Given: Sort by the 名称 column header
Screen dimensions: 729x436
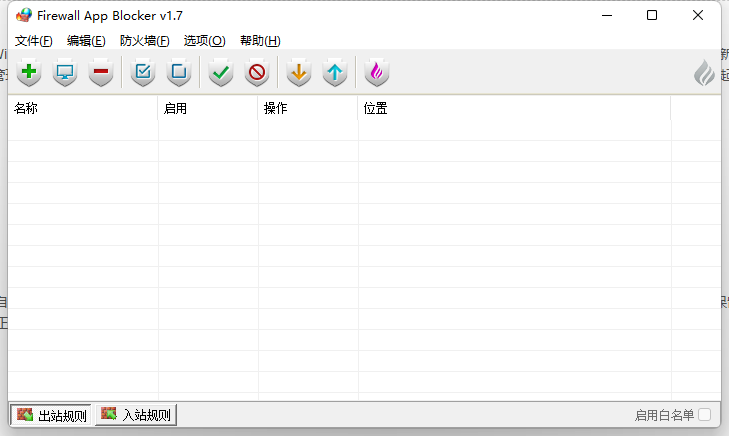Looking at the screenshot, I should pos(83,108).
